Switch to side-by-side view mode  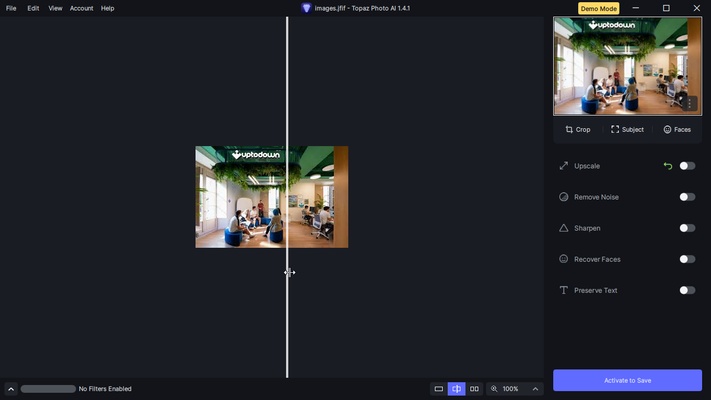click(x=474, y=389)
